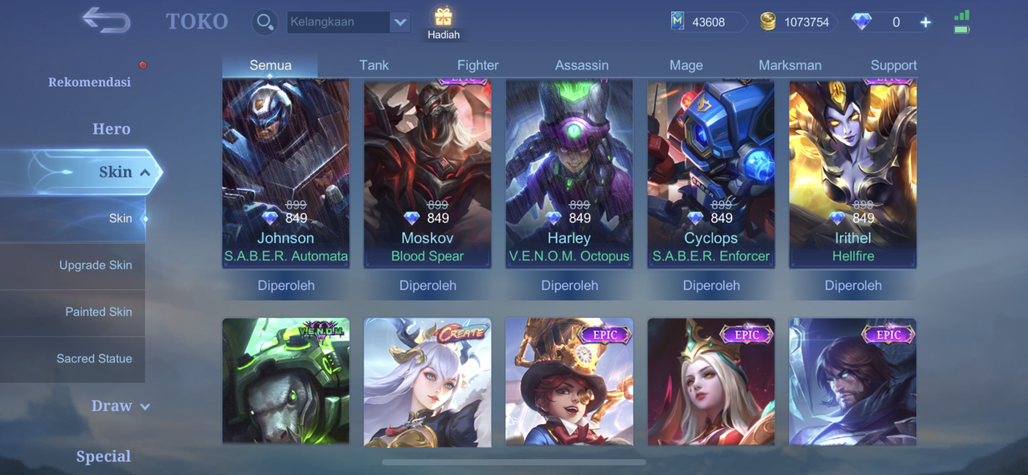Viewport: 1028px width, 475px height.
Task: Select the Johnson S.A.B.E.R. Automata skin card
Action: pos(286,174)
